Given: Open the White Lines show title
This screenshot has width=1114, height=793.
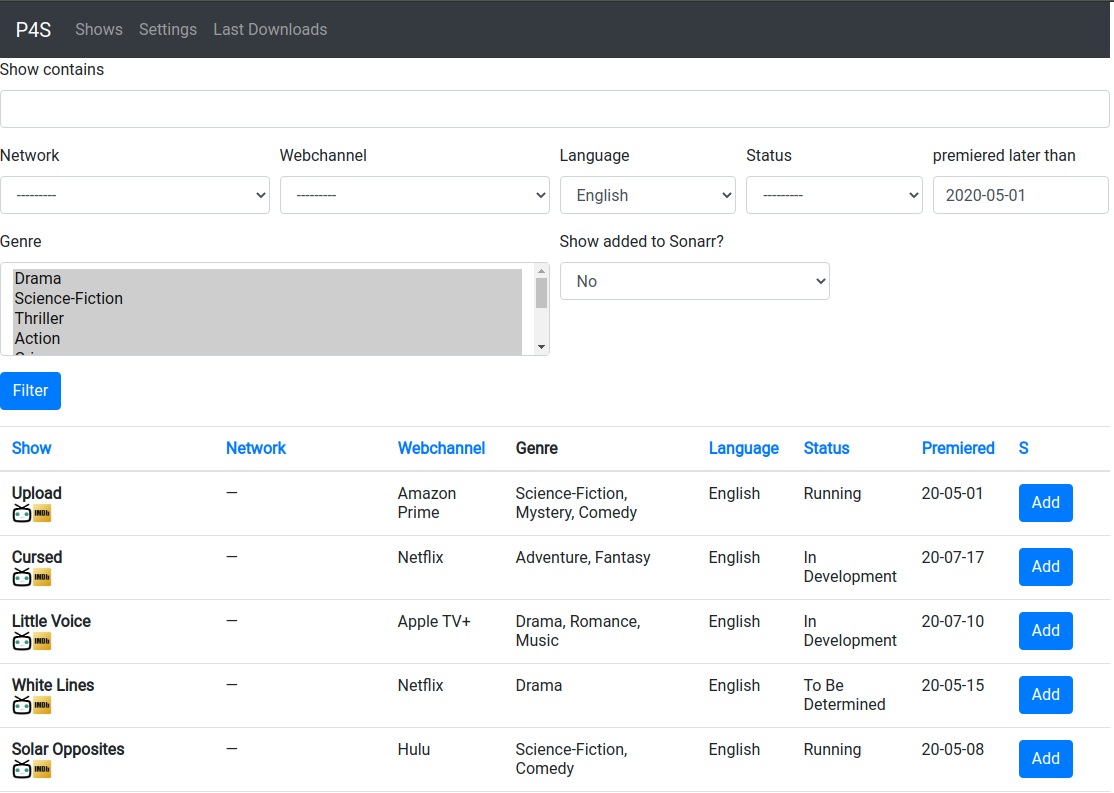Looking at the screenshot, I should [53, 685].
